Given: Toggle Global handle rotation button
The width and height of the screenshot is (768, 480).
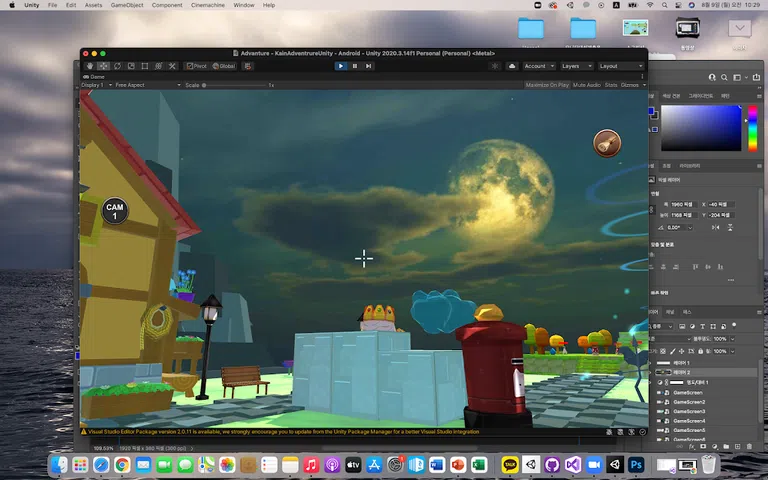Looking at the screenshot, I should [223, 66].
